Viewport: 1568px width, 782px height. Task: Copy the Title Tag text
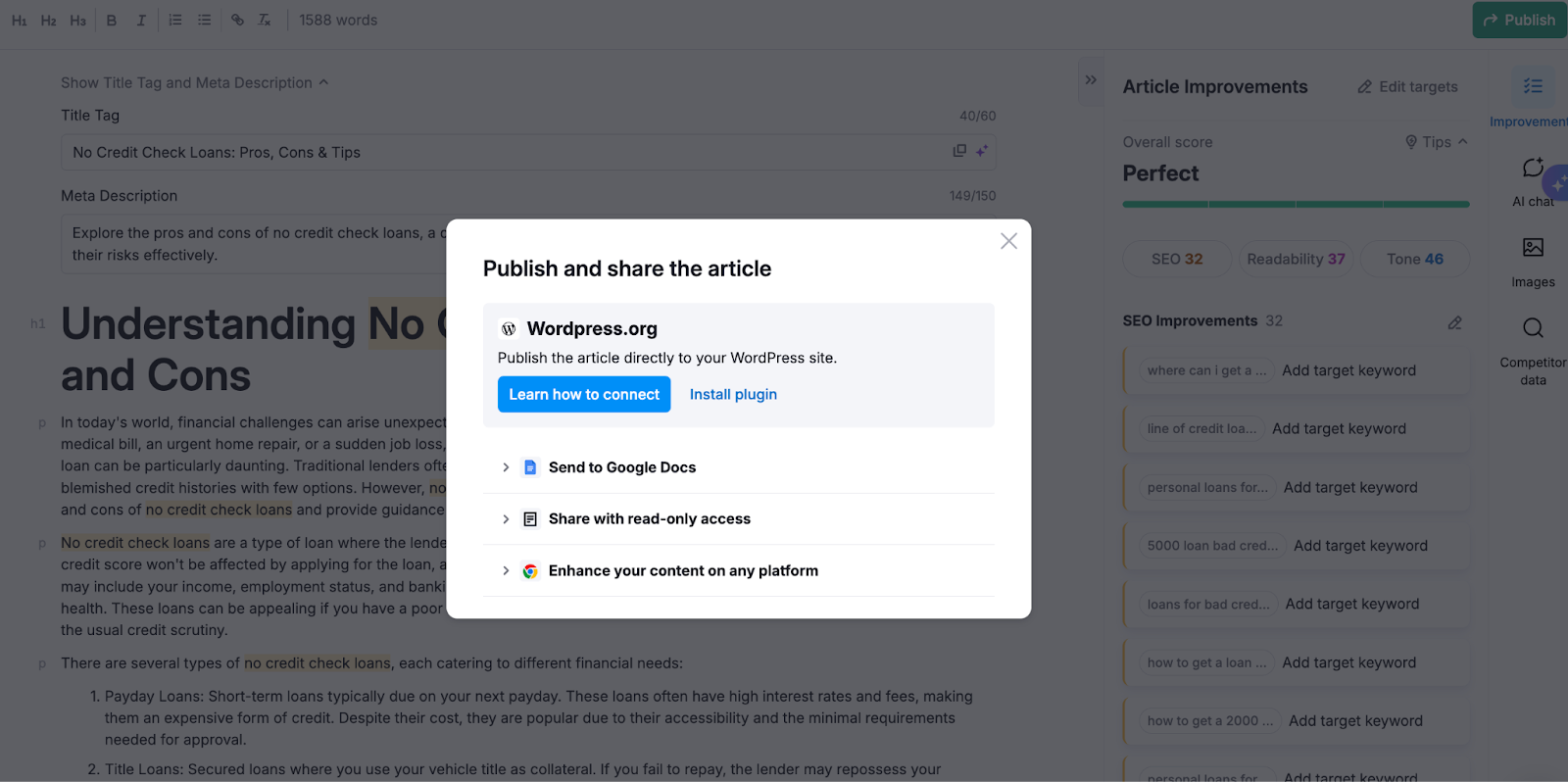[x=959, y=151]
